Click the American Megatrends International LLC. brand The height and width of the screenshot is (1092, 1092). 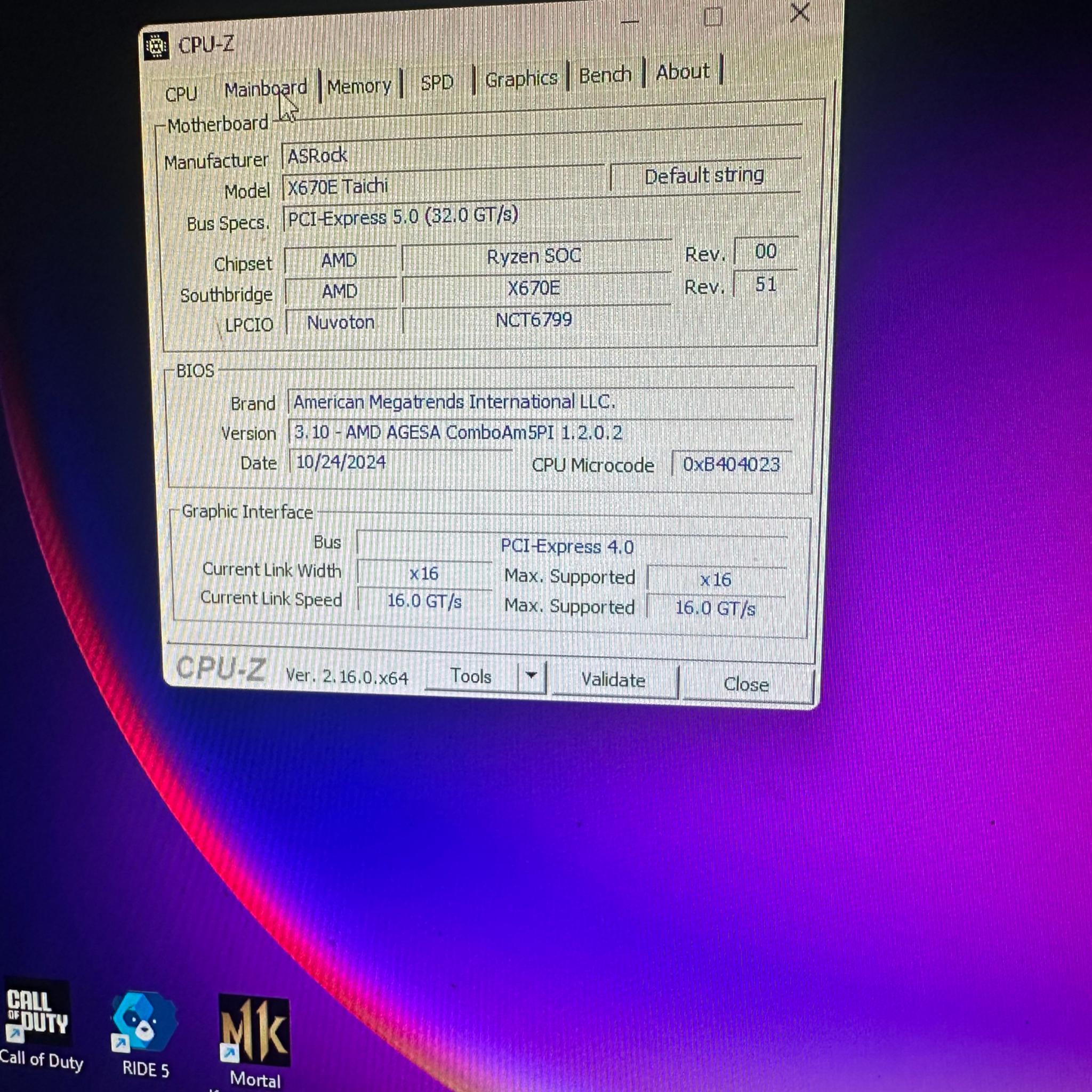(541, 402)
